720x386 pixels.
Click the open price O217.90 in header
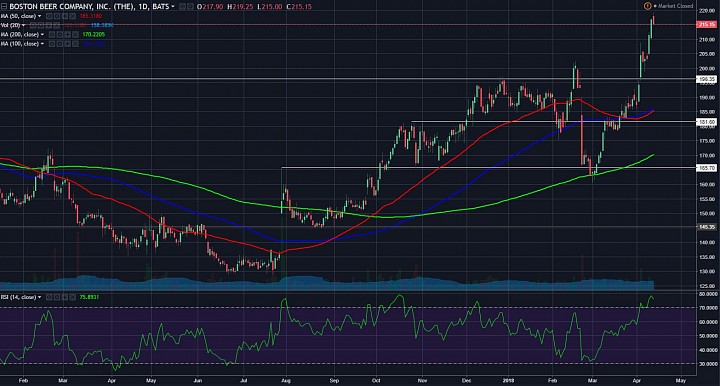(x=210, y=6)
